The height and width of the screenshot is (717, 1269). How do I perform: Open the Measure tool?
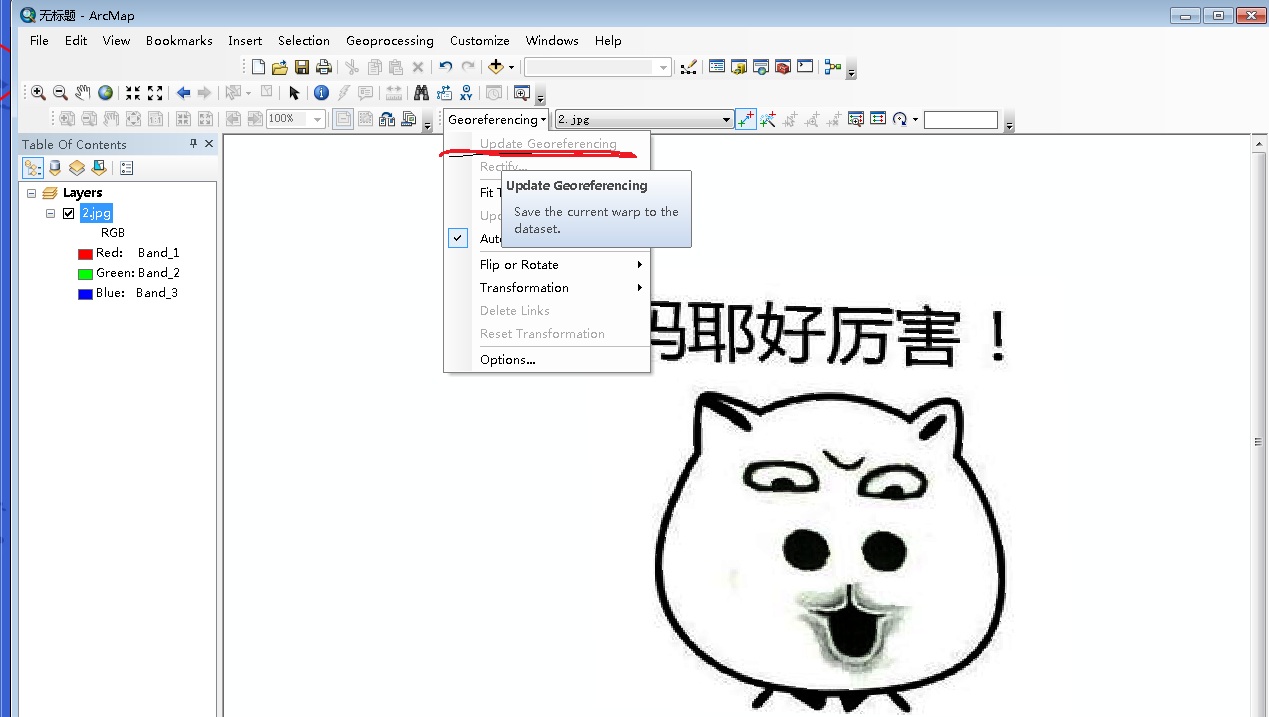394,92
